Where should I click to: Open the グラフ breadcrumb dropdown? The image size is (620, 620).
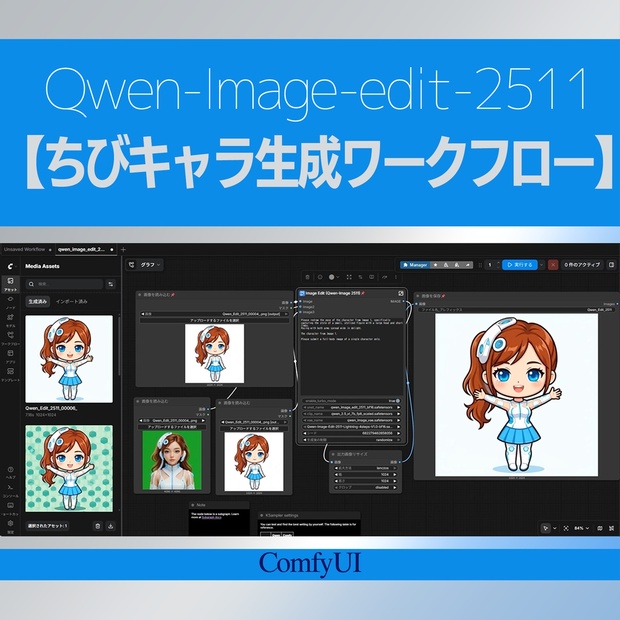(150, 265)
